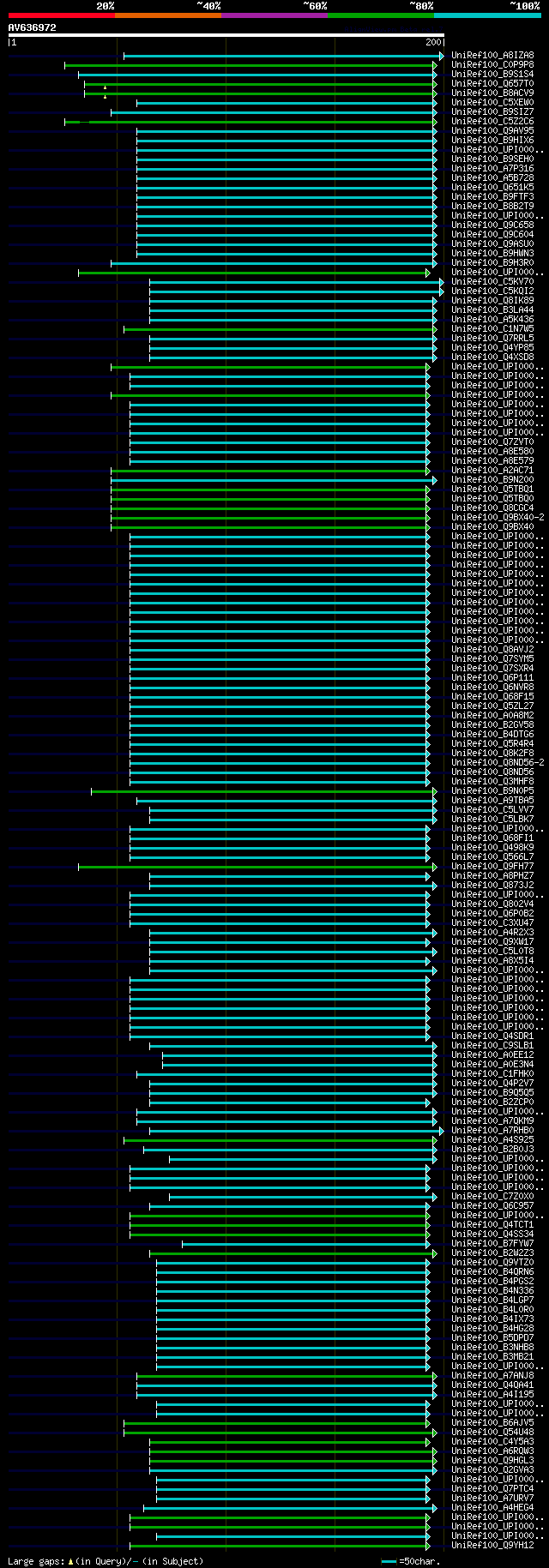Select the UniRef100_B3MB21 label
This screenshot has width=549, height=1568.
tap(492, 1357)
